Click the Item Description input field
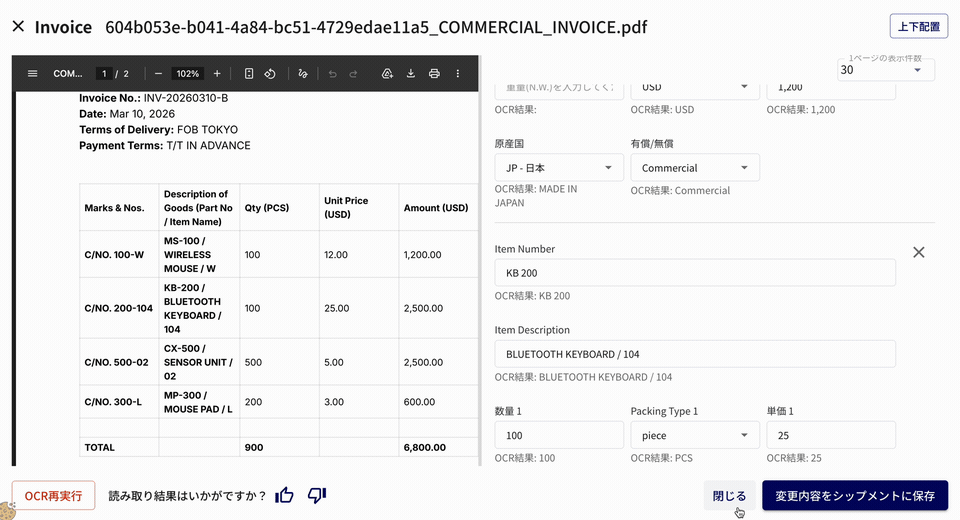Screen dimensions: 960x520 (694, 354)
